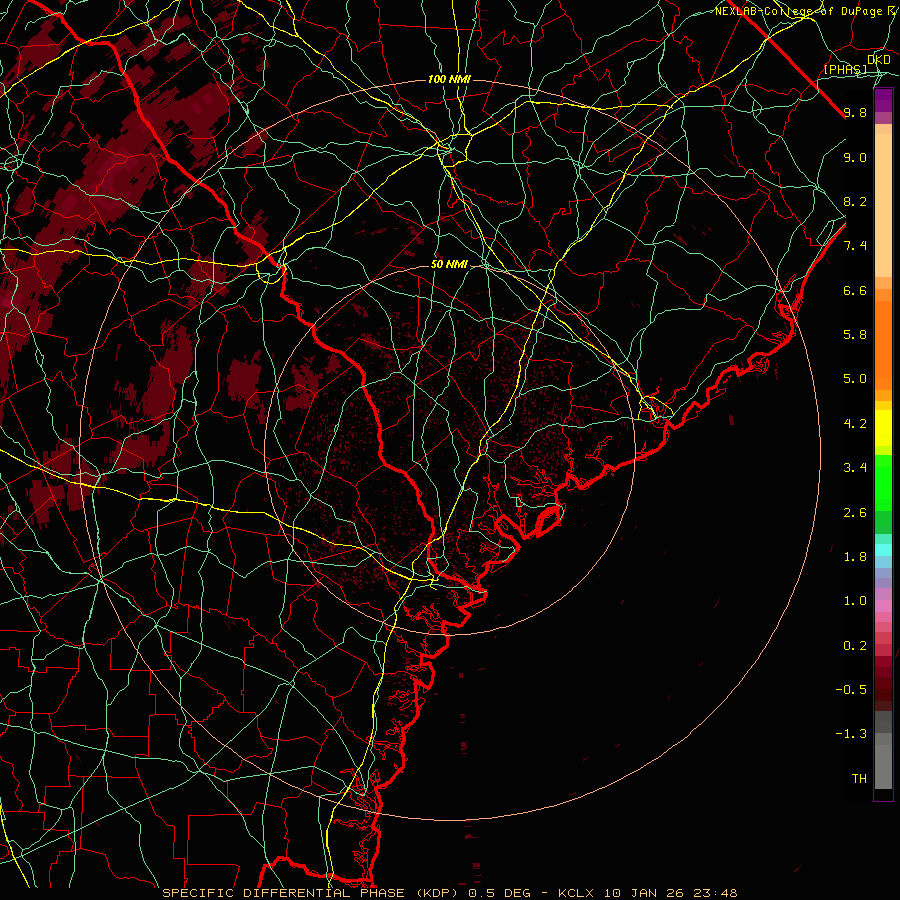This screenshot has width=900, height=900.
Task: Click the 9.0 value on the color scale
Action: tap(855, 157)
